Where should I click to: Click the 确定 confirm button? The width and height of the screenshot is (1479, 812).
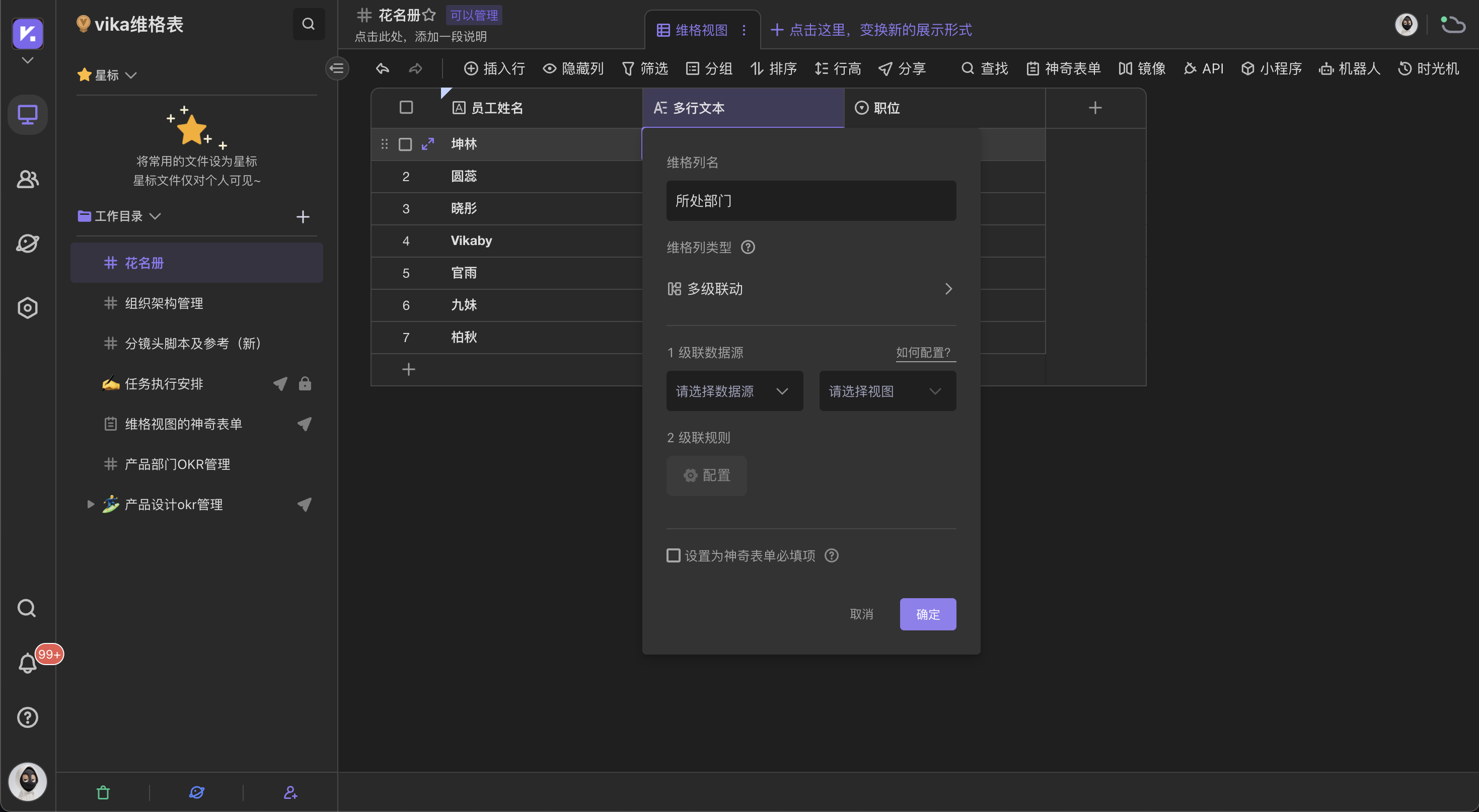(x=927, y=613)
